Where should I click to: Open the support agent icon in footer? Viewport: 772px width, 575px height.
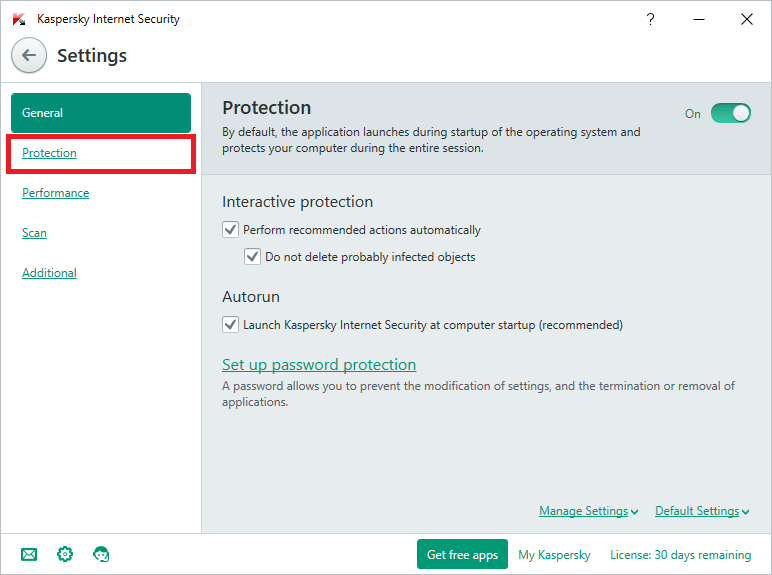point(101,554)
